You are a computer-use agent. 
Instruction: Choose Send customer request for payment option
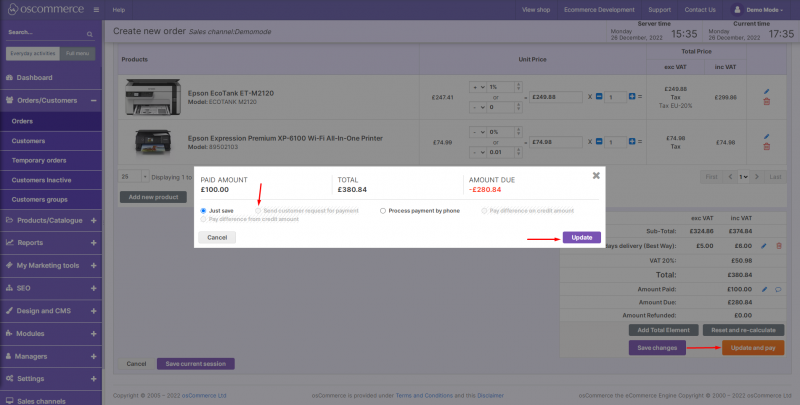click(x=256, y=211)
